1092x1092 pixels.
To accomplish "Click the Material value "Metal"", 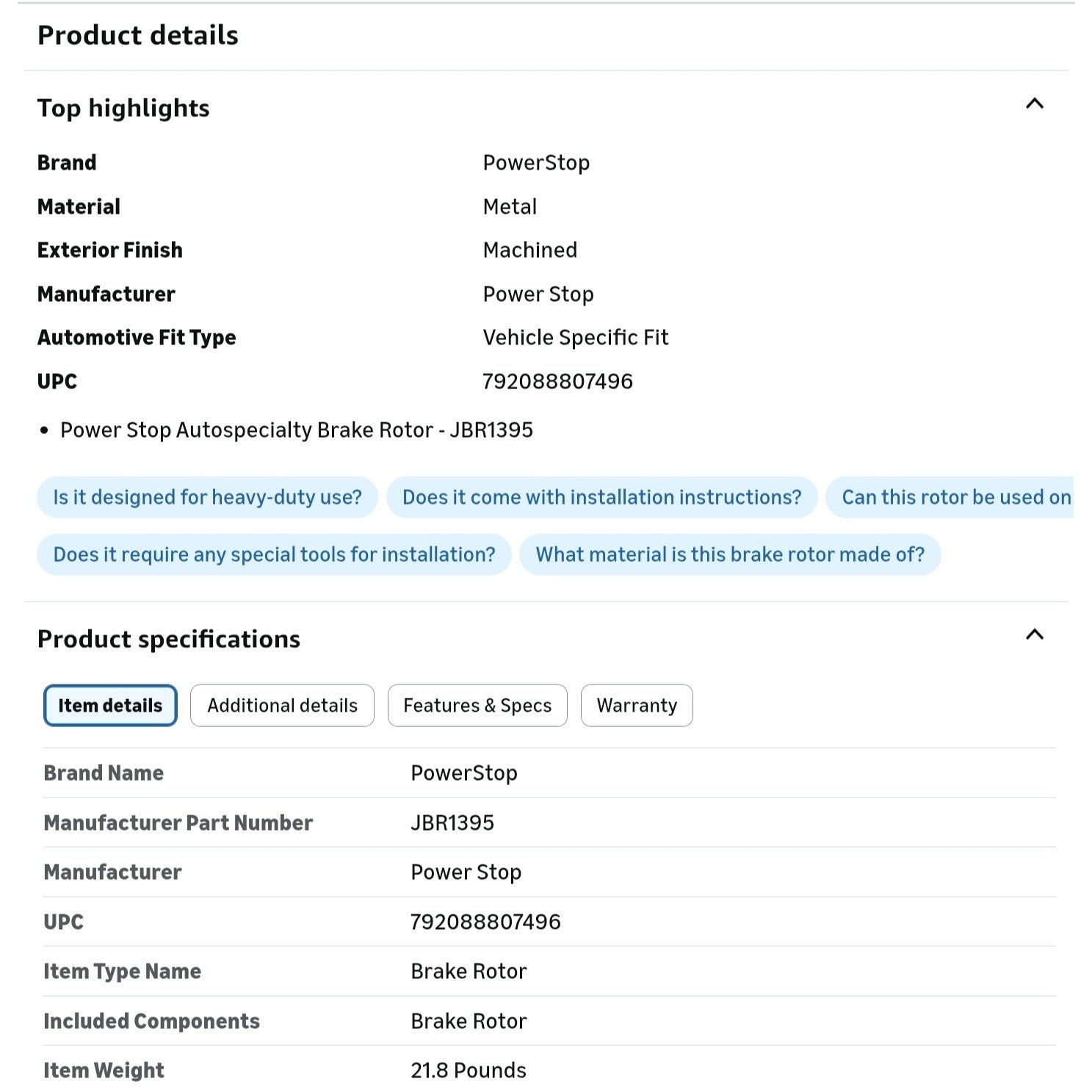I will pyautogui.click(x=510, y=207).
